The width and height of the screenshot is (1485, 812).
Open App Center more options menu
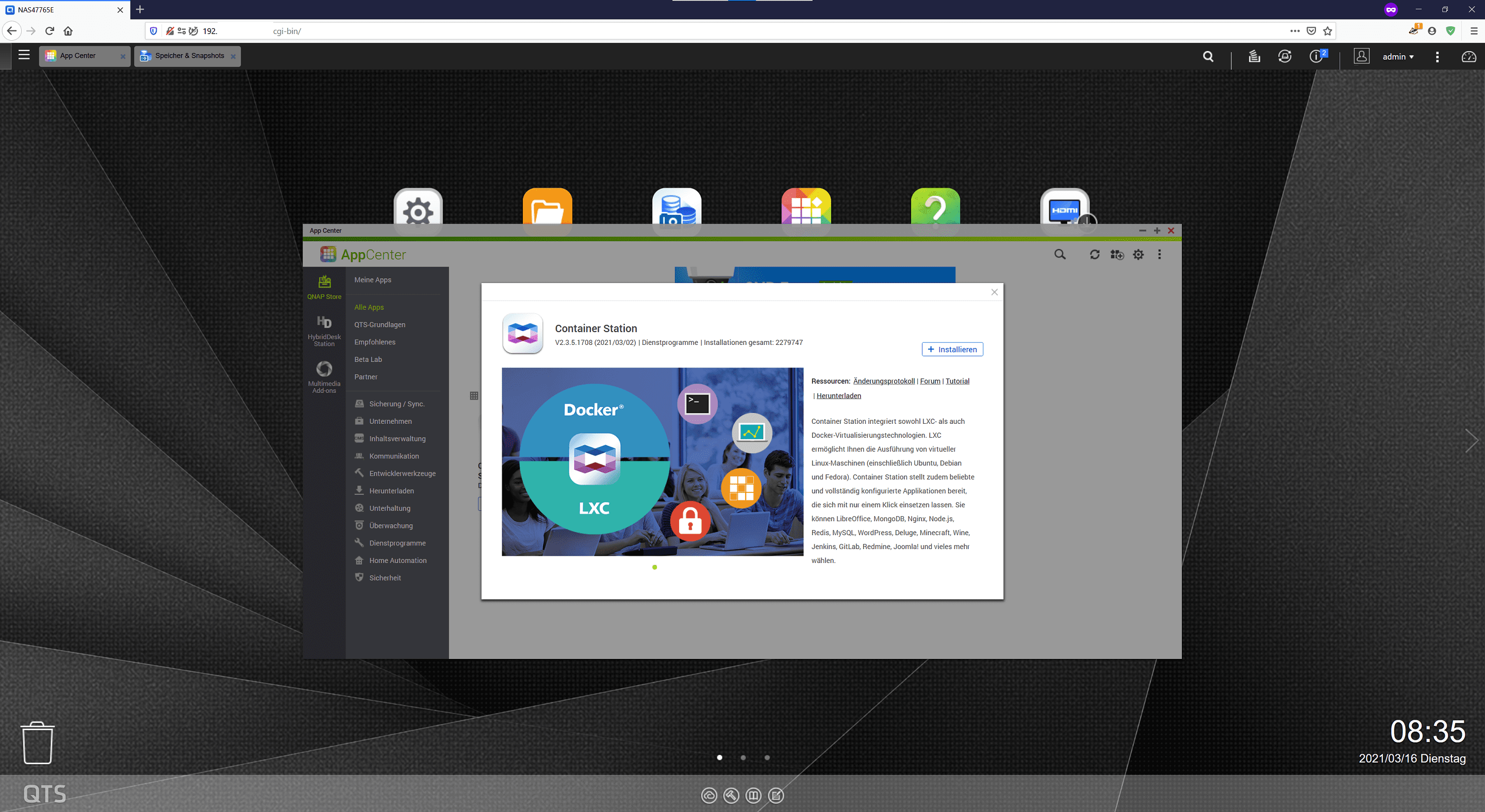click(1159, 255)
